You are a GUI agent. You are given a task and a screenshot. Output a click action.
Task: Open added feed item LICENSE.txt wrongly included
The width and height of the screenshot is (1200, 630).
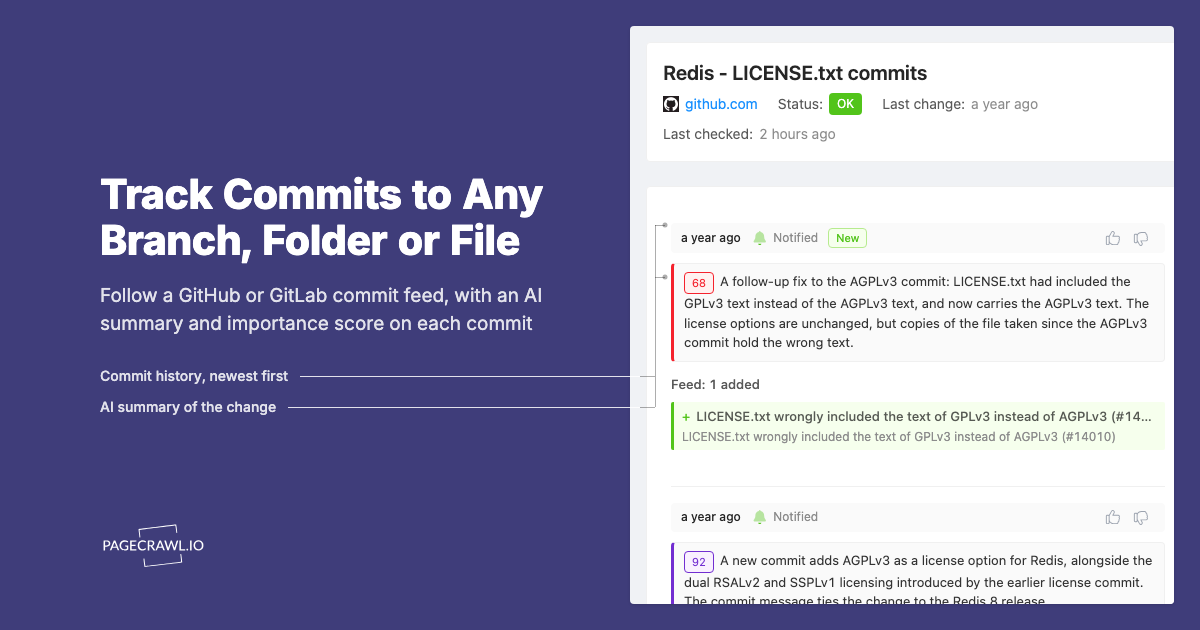(x=918, y=426)
